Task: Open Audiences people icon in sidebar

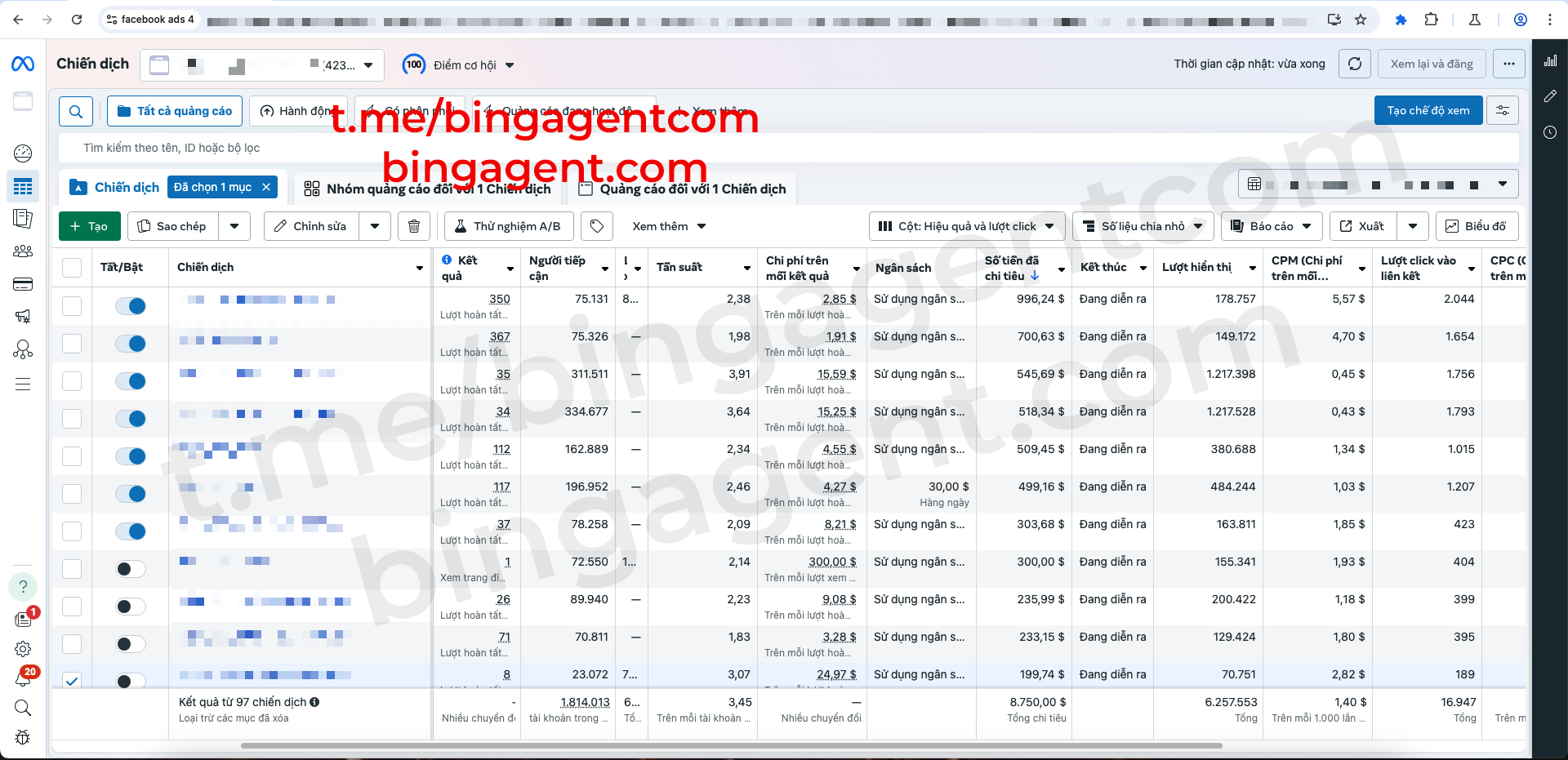Action: [x=23, y=251]
